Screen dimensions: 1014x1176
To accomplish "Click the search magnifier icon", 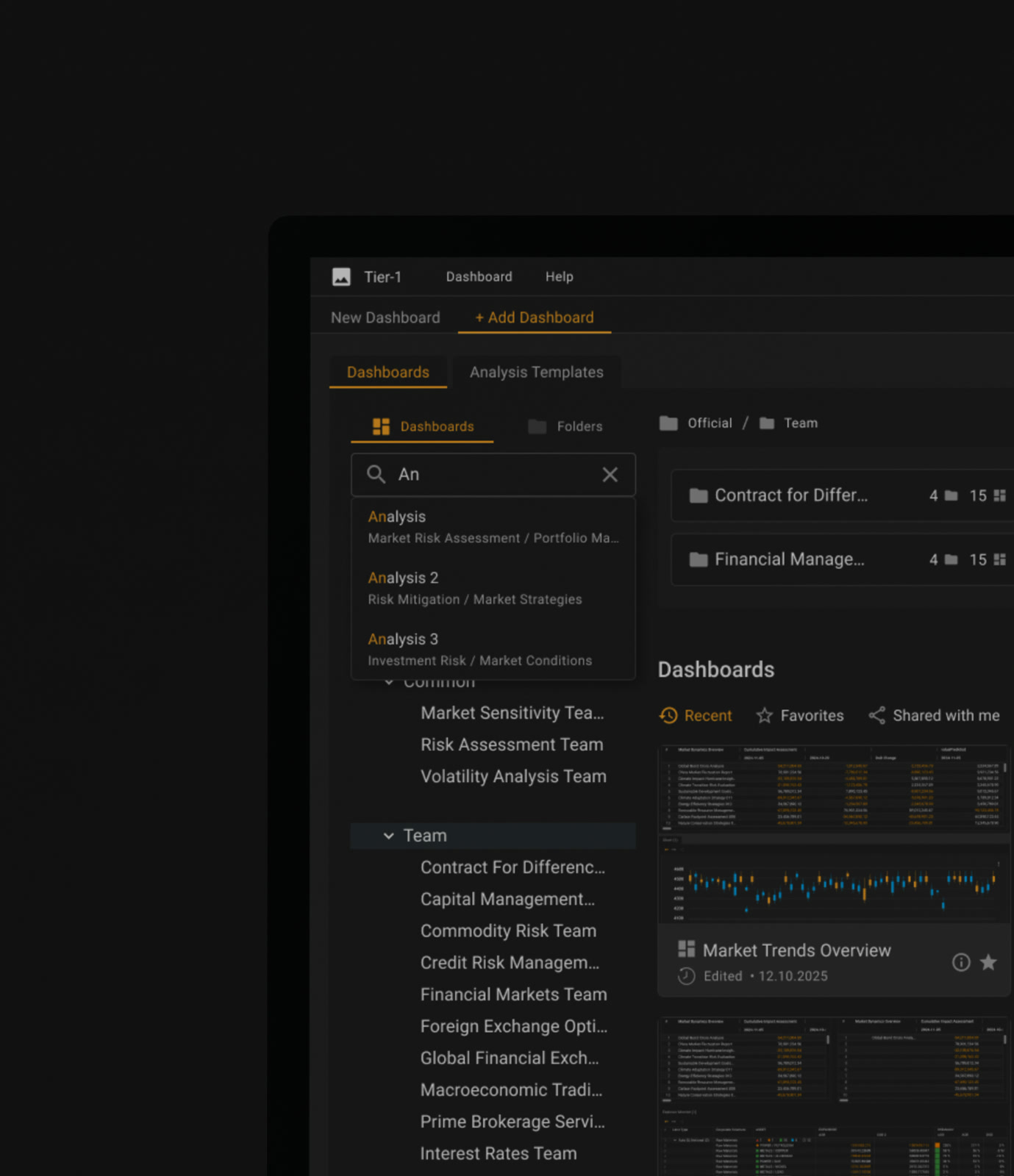I will pos(376,474).
